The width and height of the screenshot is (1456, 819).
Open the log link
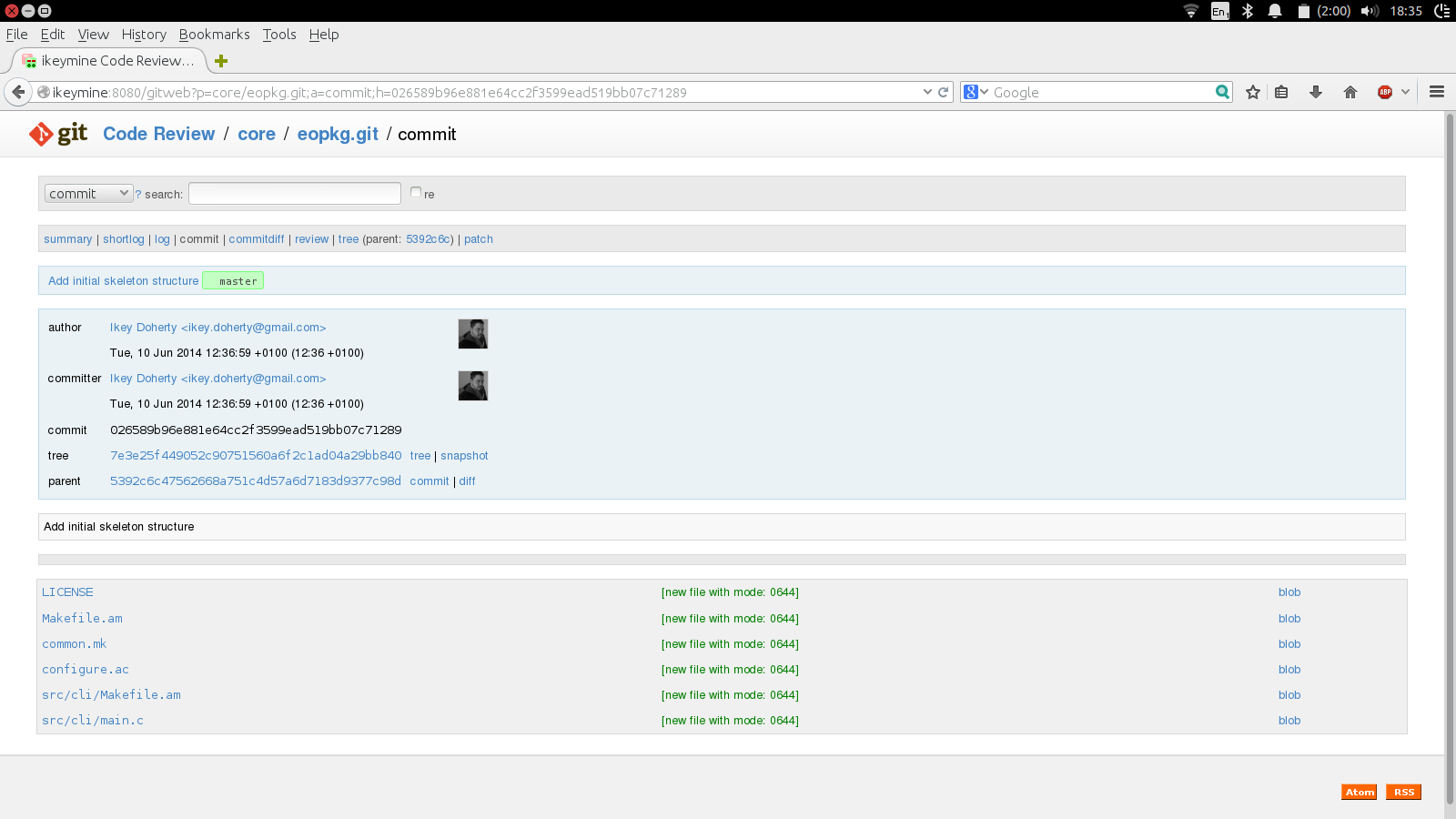[x=162, y=239]
